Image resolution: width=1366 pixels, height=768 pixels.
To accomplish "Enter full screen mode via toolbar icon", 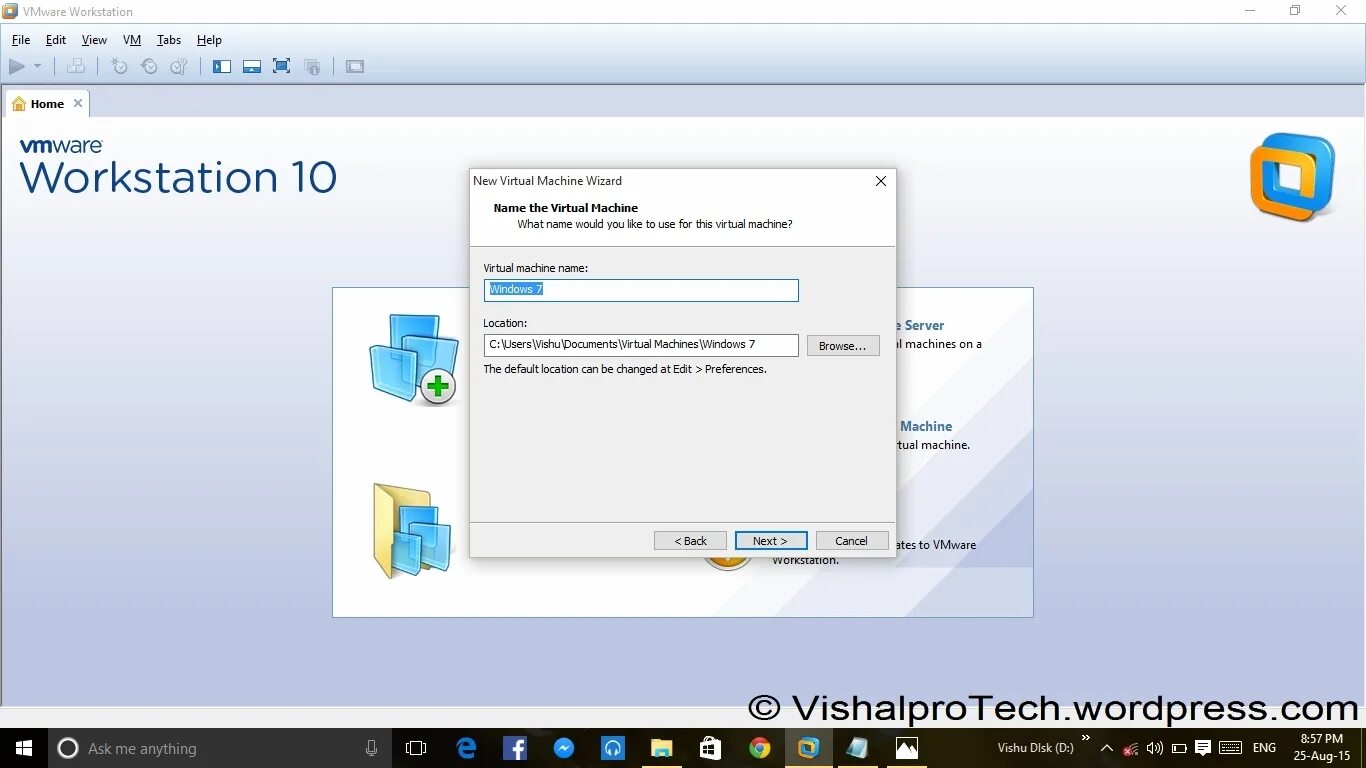I will (x=282, y=67).
